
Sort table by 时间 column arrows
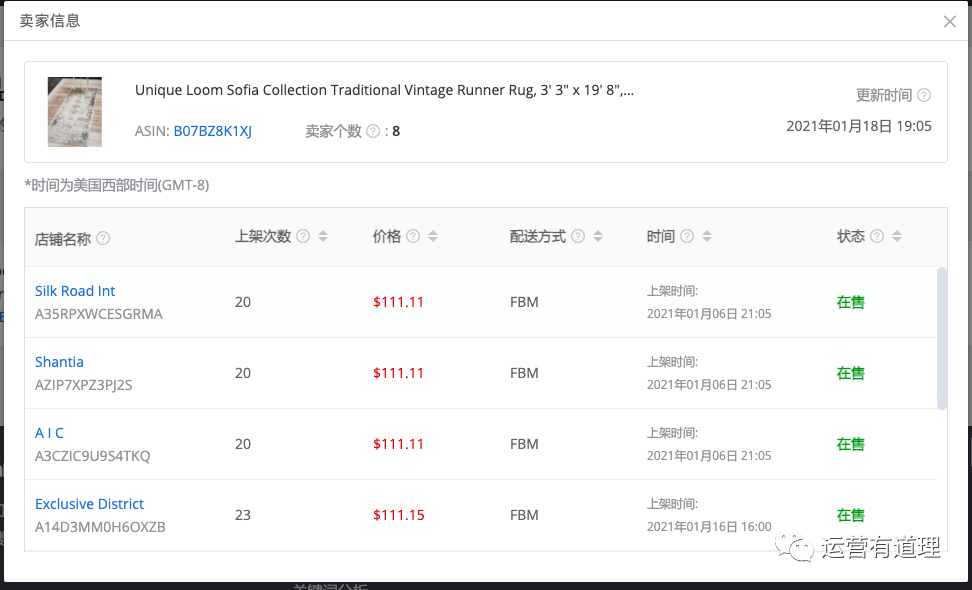[x=707, y=237]
